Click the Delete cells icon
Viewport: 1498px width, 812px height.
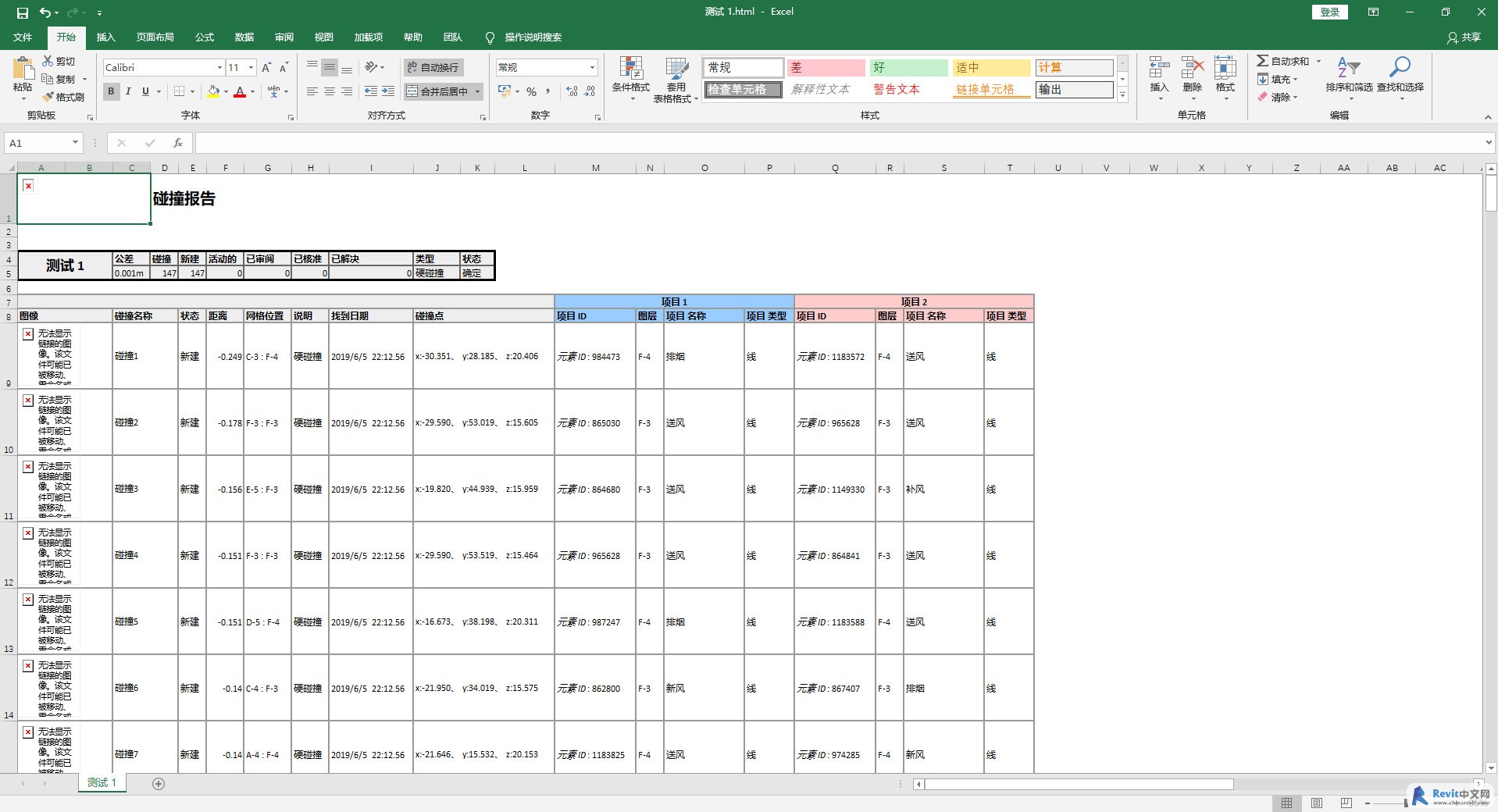(1192, 68)
